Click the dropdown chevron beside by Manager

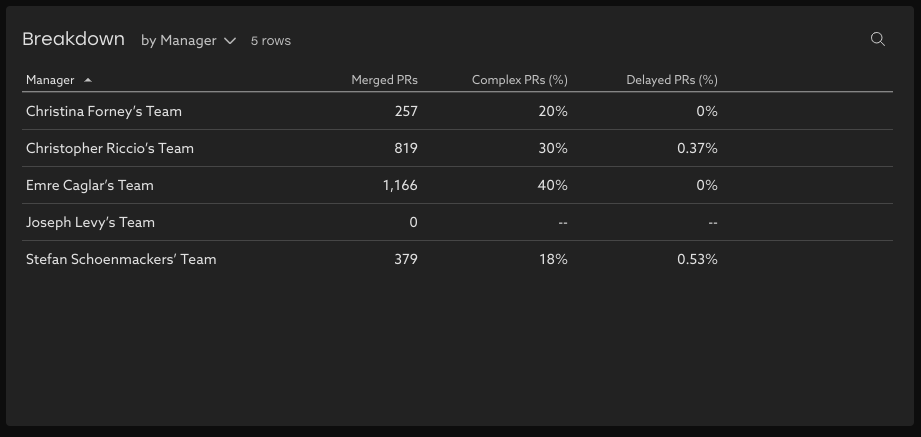(x=230, y=41)
